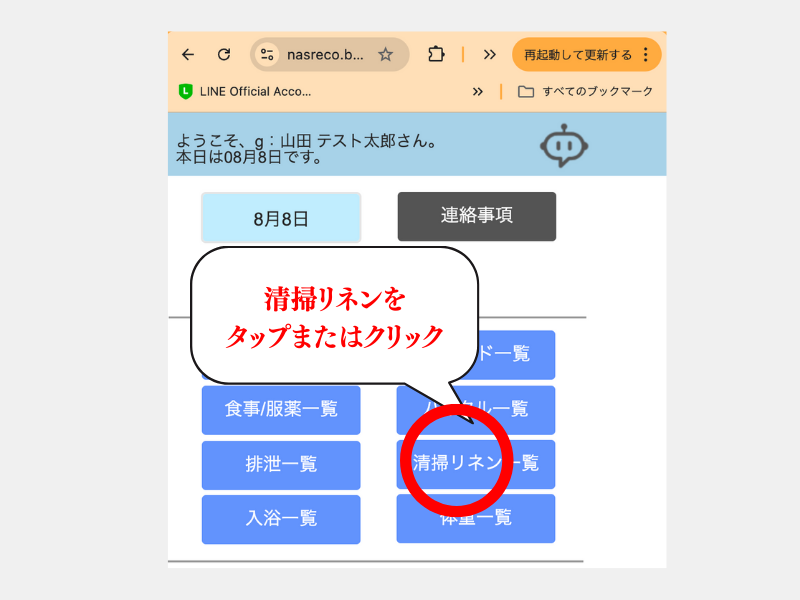800x600 pixels.
Task: Click the robot chatbot icon
Action: (566, 146)
